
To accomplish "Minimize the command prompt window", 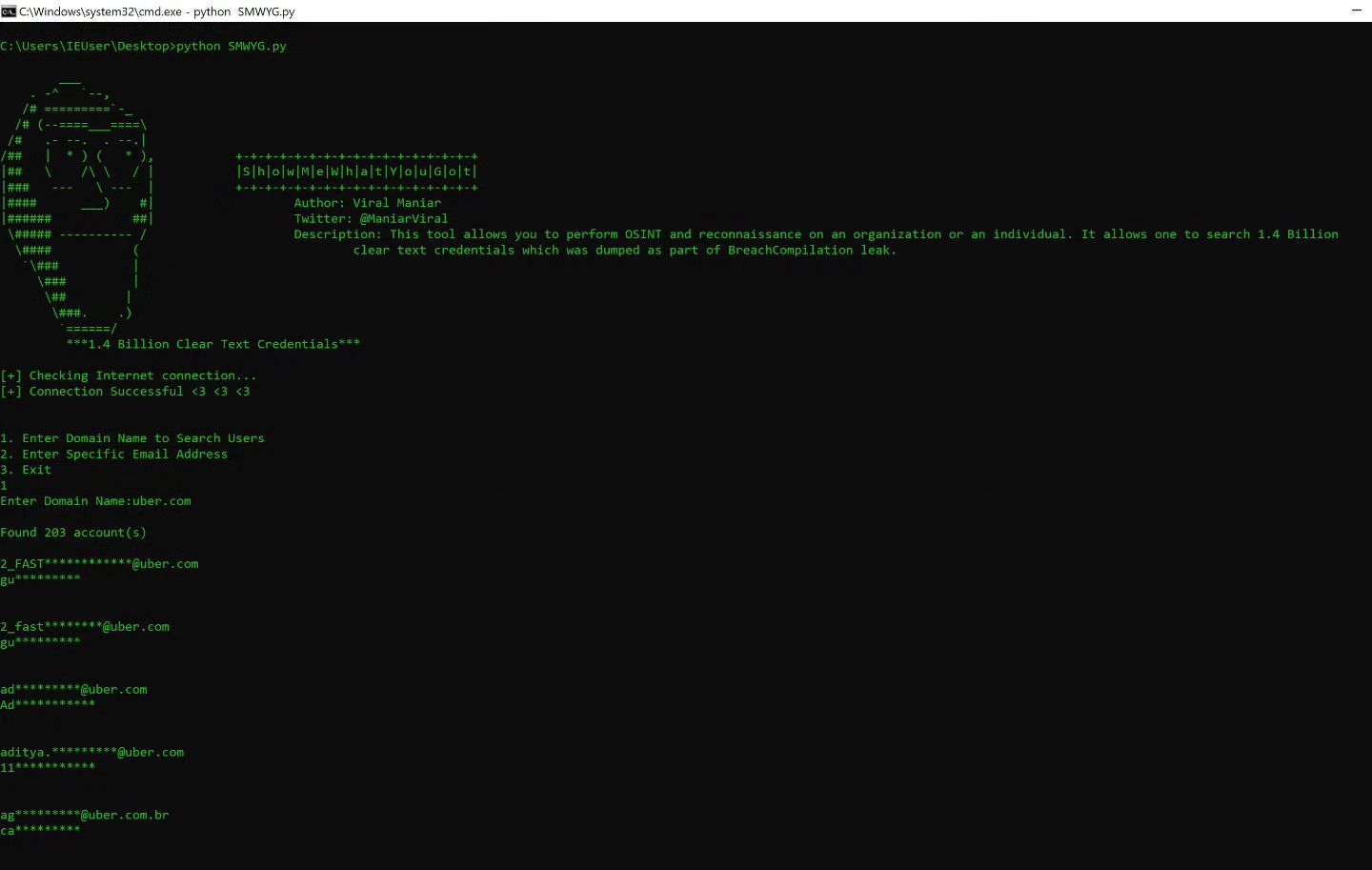I will point(1356,10).
